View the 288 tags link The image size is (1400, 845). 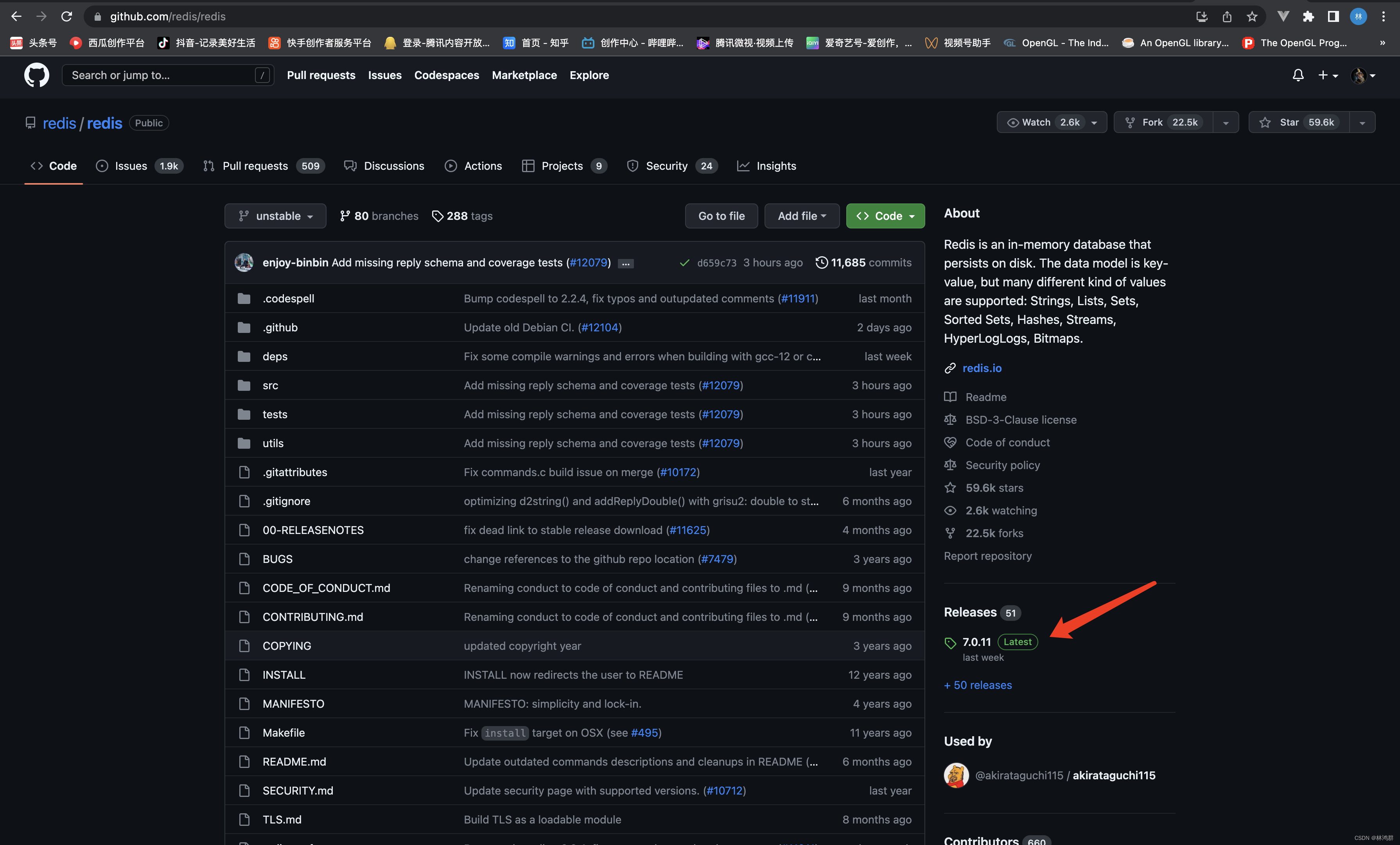(463, 216)
